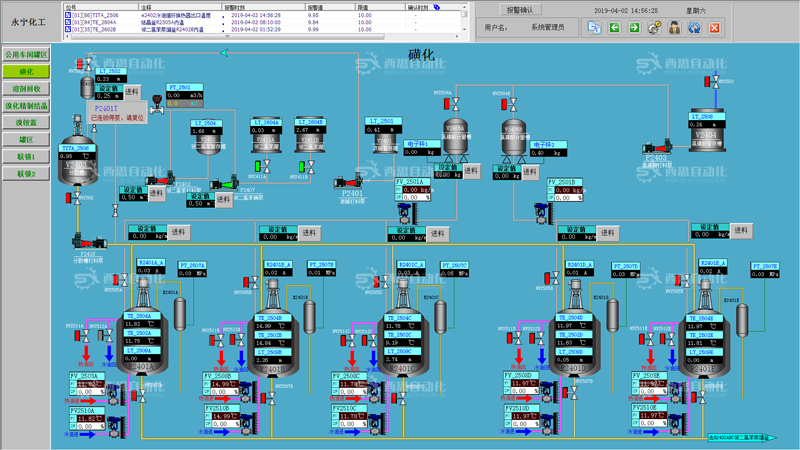Viewport: 800px width, 450px height.
Task: Toggle valve HV2504A above metering tank
Action: [x=452, y=104]
